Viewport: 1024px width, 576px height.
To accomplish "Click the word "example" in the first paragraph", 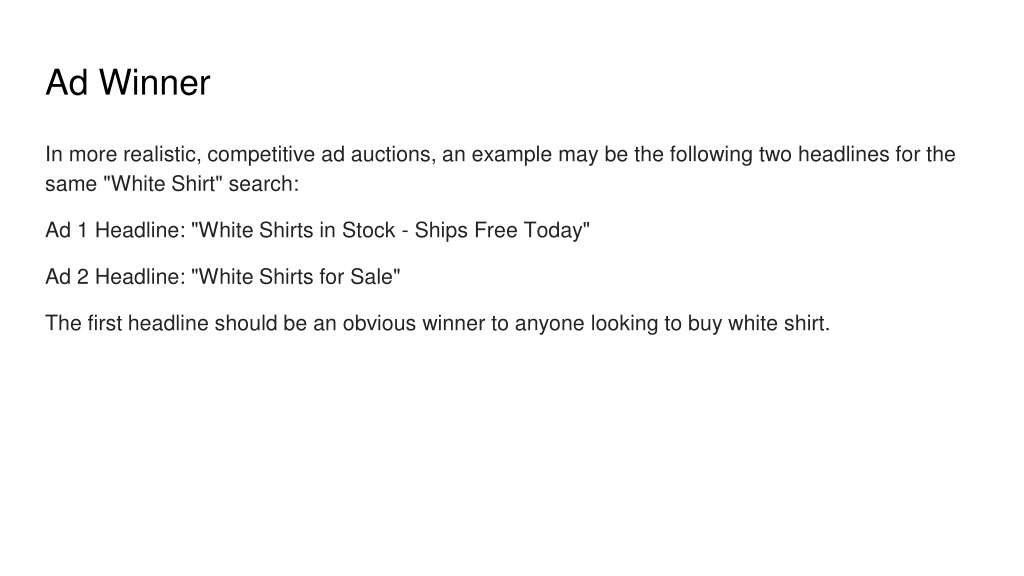I will click(512, 155).
